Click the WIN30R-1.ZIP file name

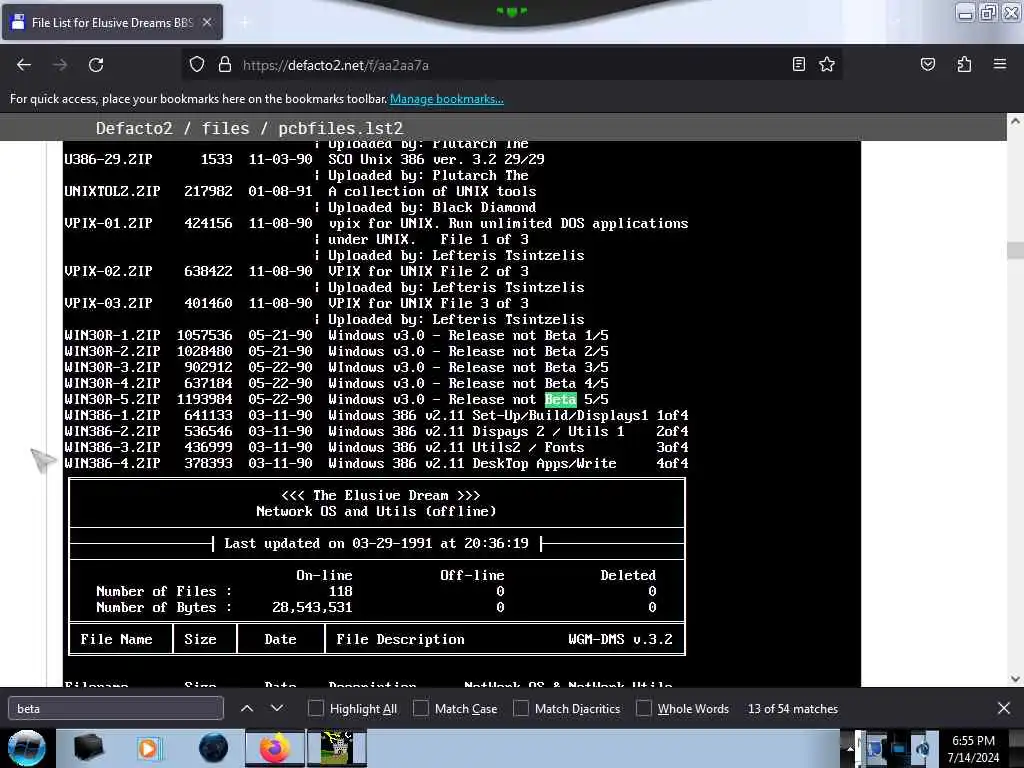(x=112, y=335)
